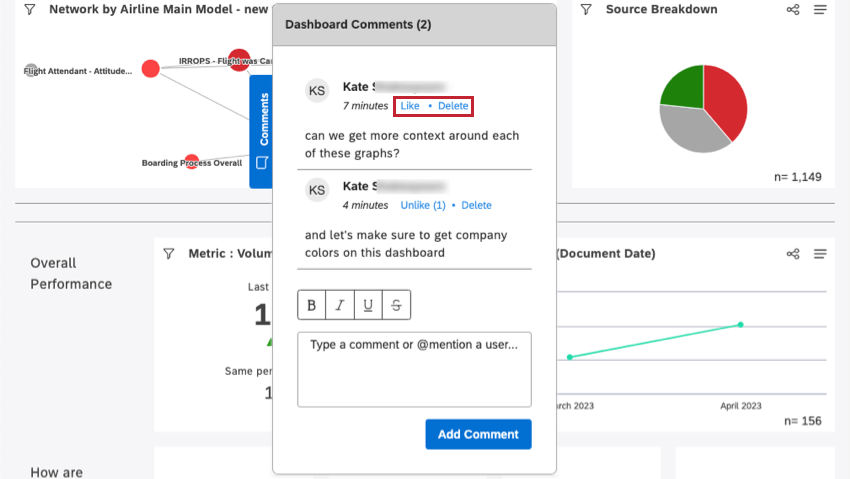Screen dimensions: 850x479
Task: Delete the second comment about company colors
Action: 476,205
